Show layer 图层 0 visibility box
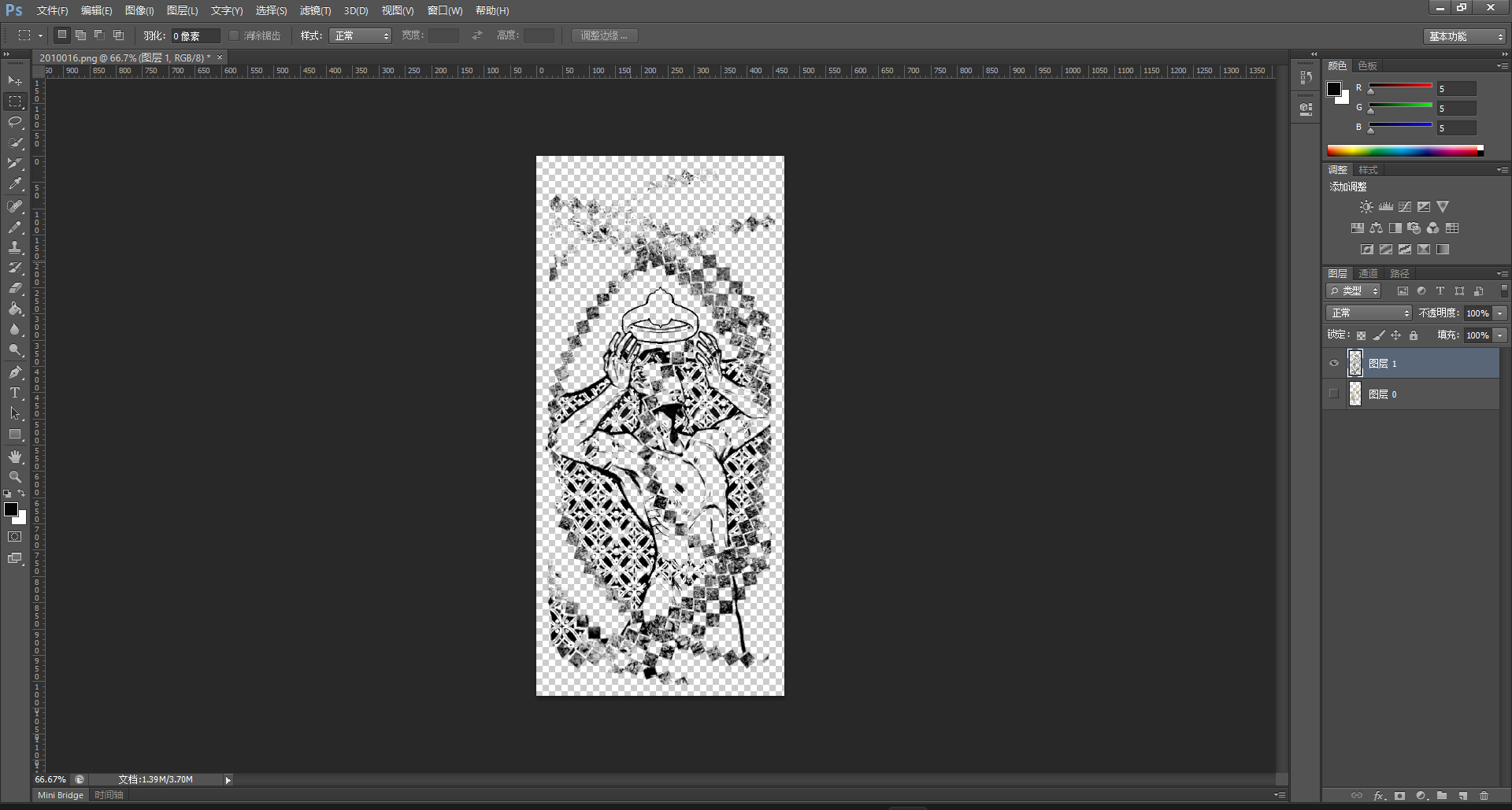The height and width of the screenshot is (810, 1512). point(1334,394)
